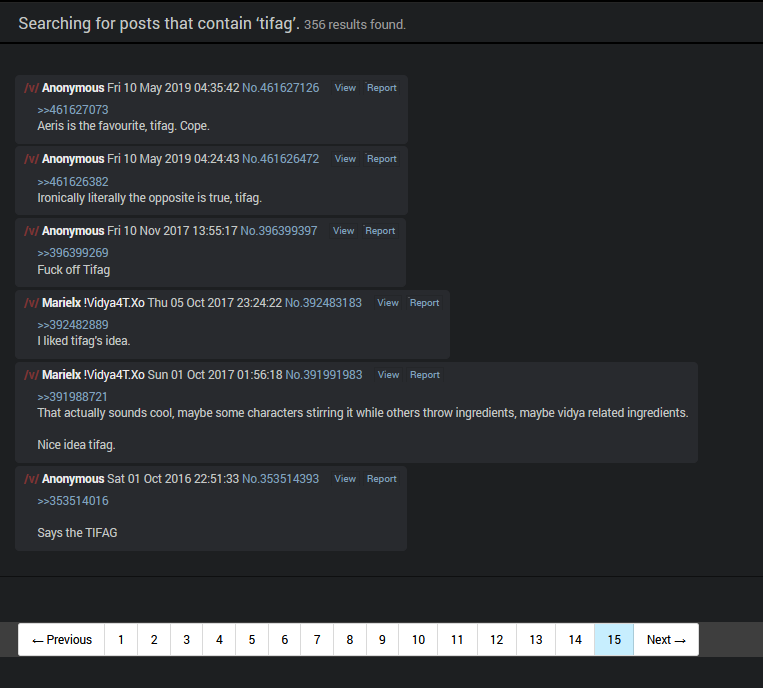Screen dimensions: 763x688
Task: Click text 'Fuck off Tifag'
Action: [73, 270]
